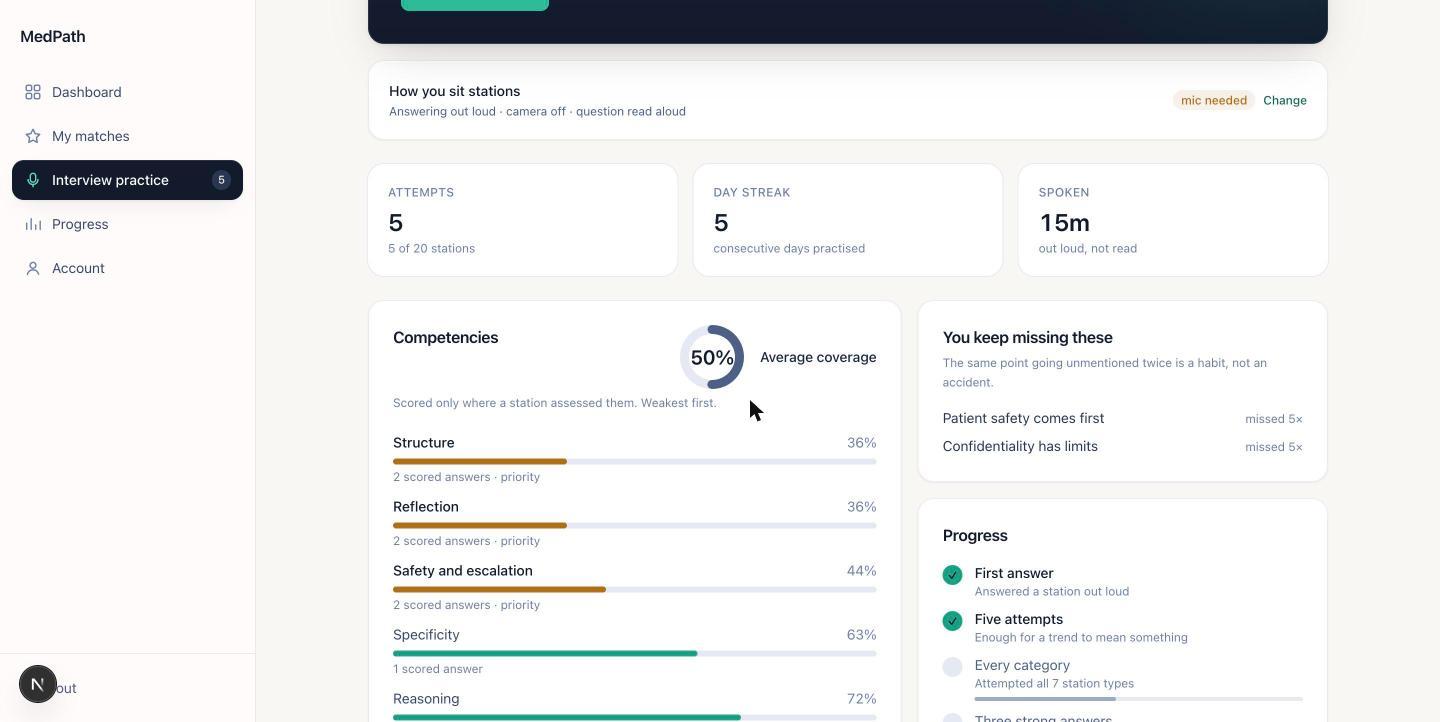Click the Competencies heading
The height and width of the screenshot is (722, 1440).
[446, 338]
